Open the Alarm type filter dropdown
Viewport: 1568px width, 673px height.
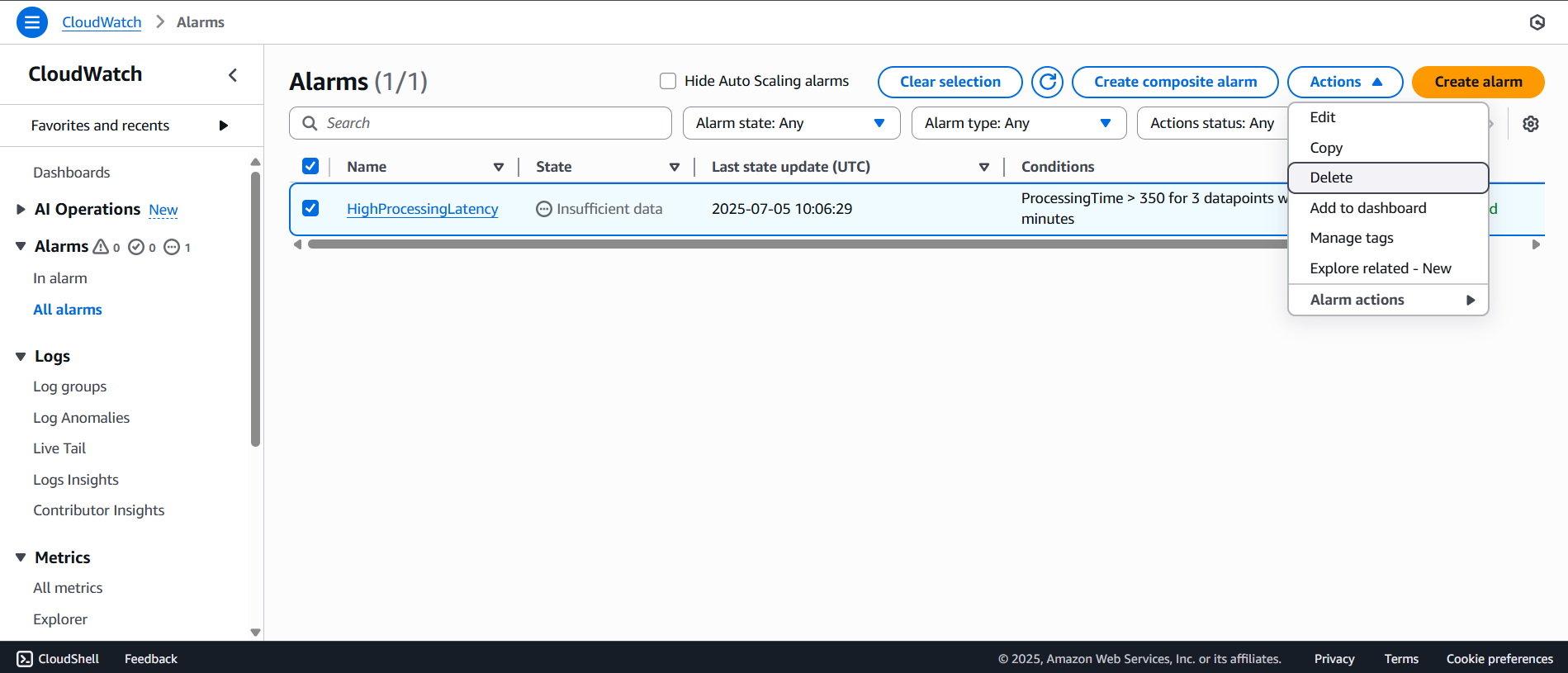[x=1017, y=123]
